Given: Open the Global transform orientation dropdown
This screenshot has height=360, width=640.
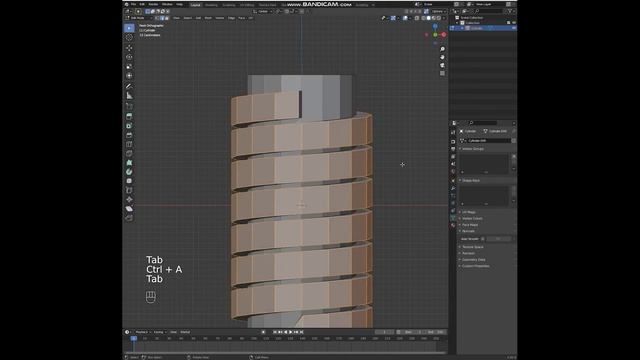Looking at the screenshot, I should (x=262, y=11).
